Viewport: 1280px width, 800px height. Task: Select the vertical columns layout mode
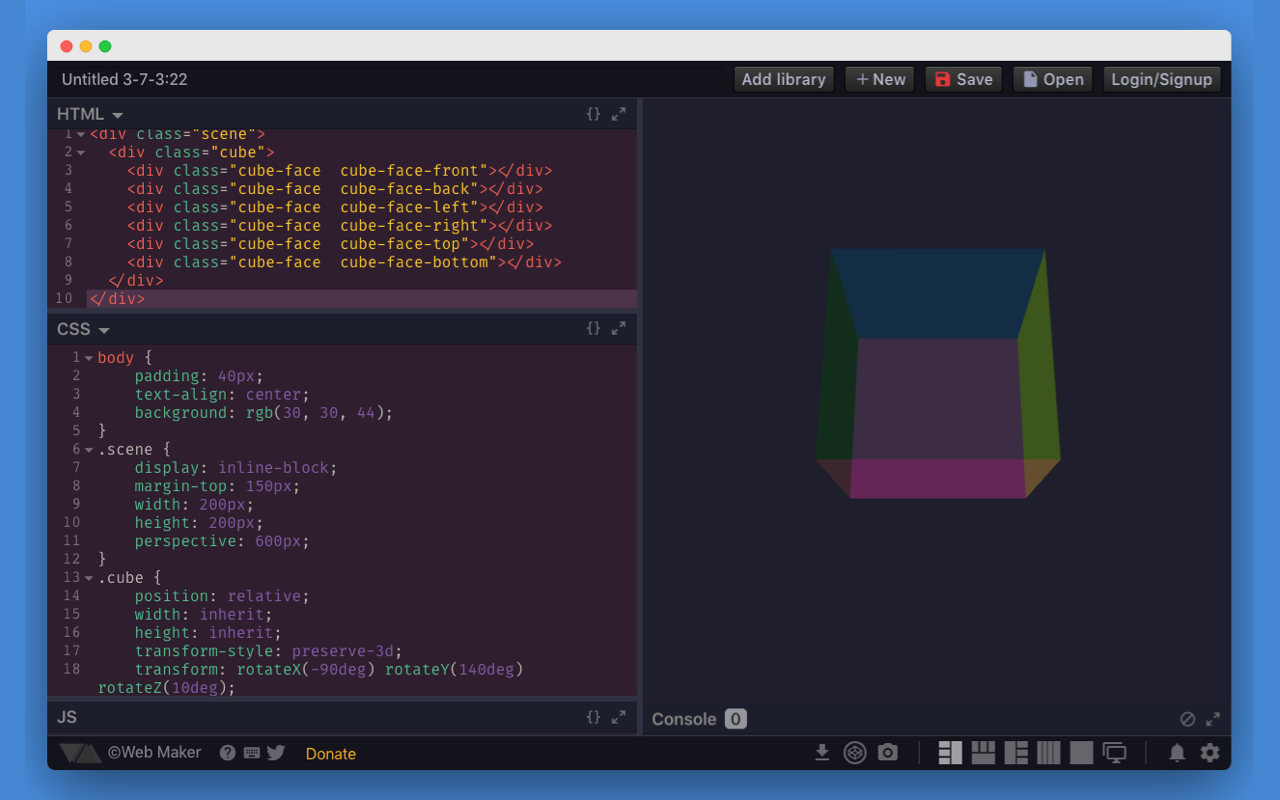point(1049,752)
